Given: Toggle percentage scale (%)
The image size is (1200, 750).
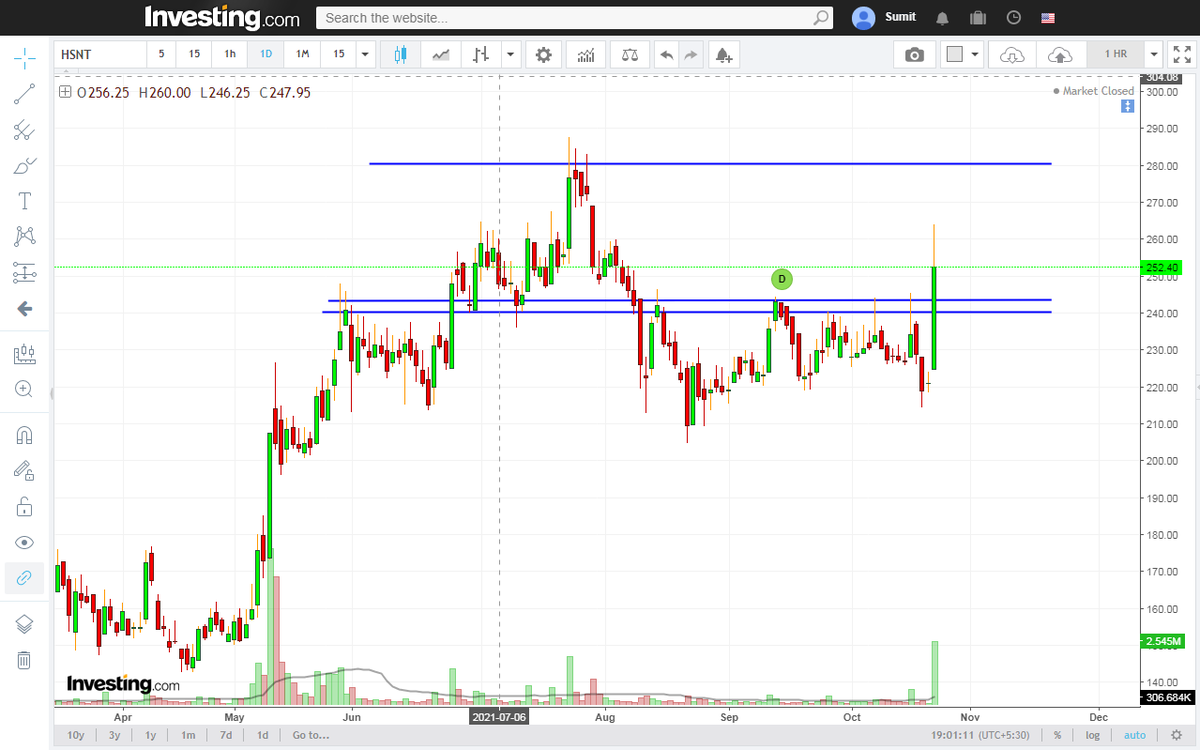Looking at the screenshot, I should click(x=1057, y=735).
